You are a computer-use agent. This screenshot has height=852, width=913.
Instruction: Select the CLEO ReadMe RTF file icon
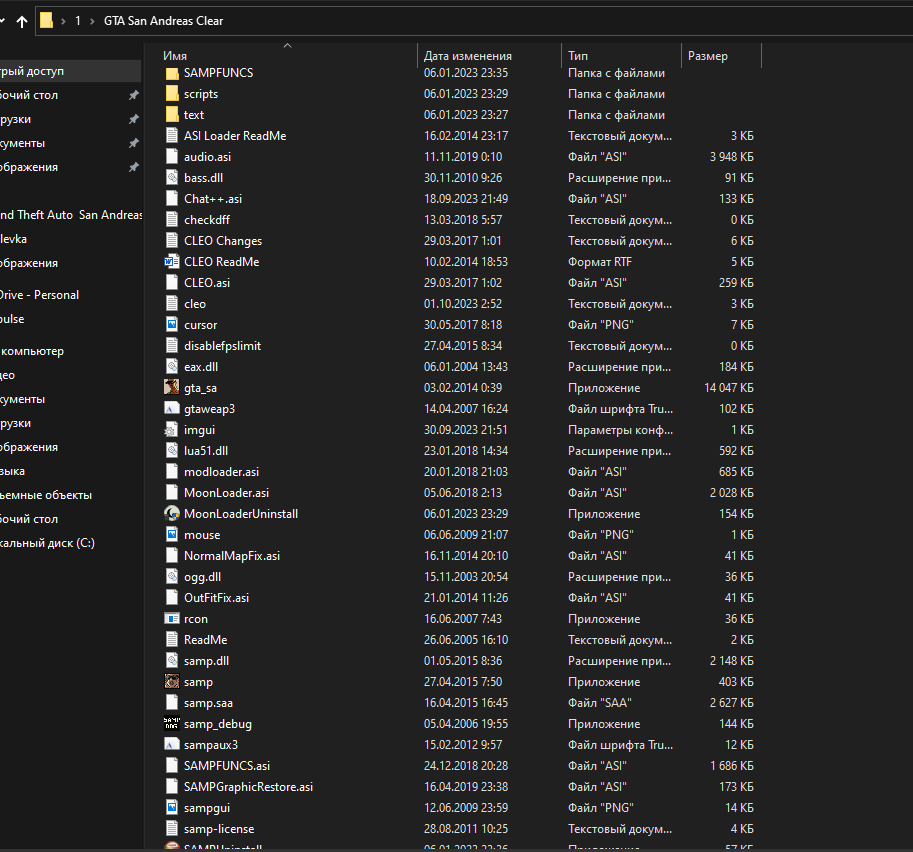[x=172, y=262]
